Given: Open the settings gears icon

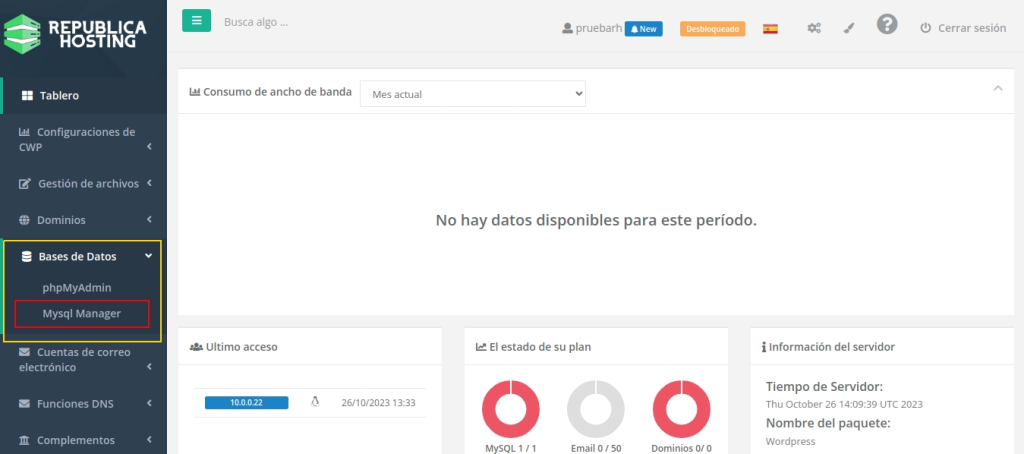Looking at the screenshot, I should [x=814, y=29].
